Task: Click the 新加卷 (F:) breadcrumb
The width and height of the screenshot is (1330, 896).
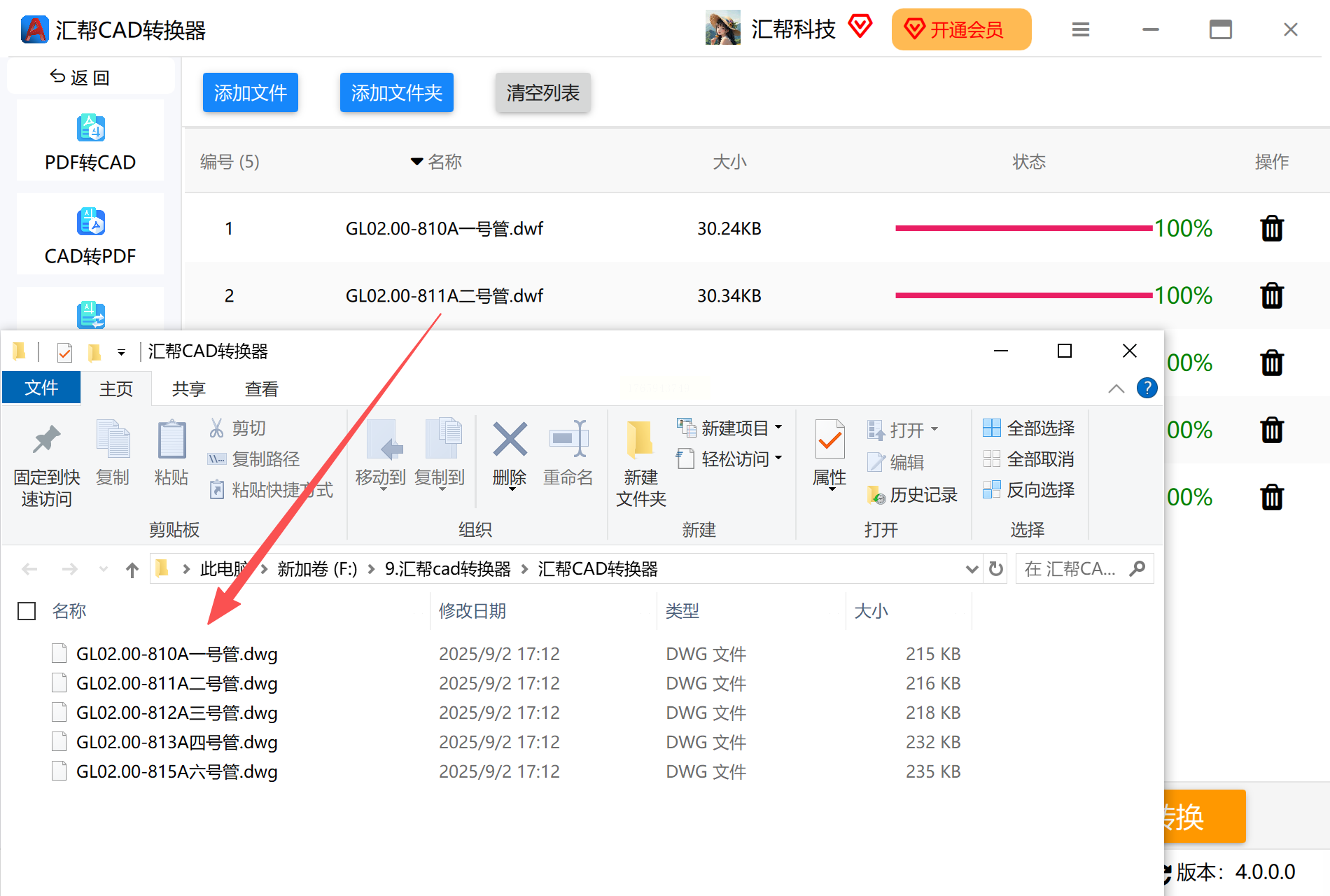Action: (317, 569)
